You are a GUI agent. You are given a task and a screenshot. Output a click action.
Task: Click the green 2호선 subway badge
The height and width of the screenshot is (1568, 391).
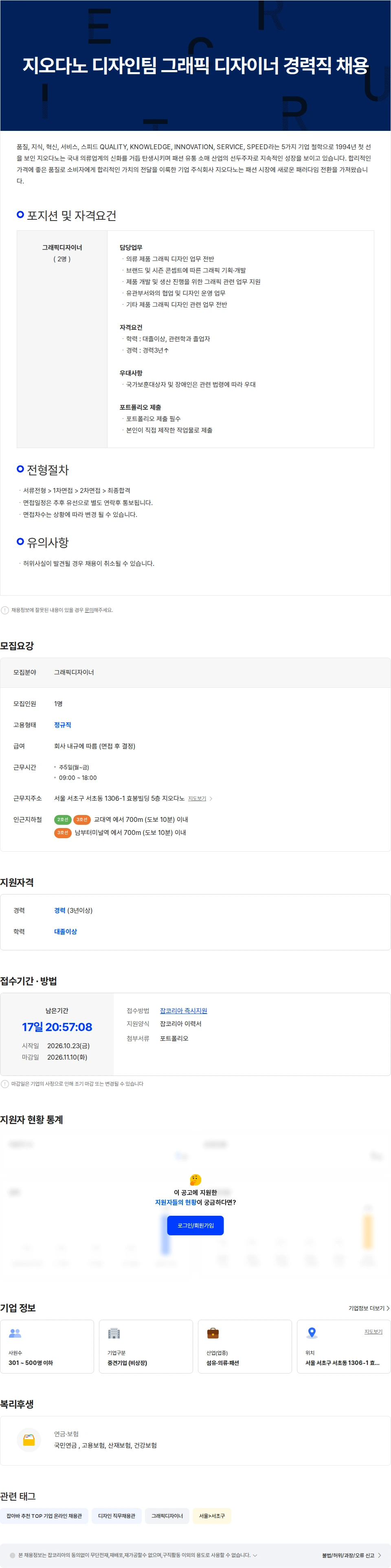coord(63,819)
